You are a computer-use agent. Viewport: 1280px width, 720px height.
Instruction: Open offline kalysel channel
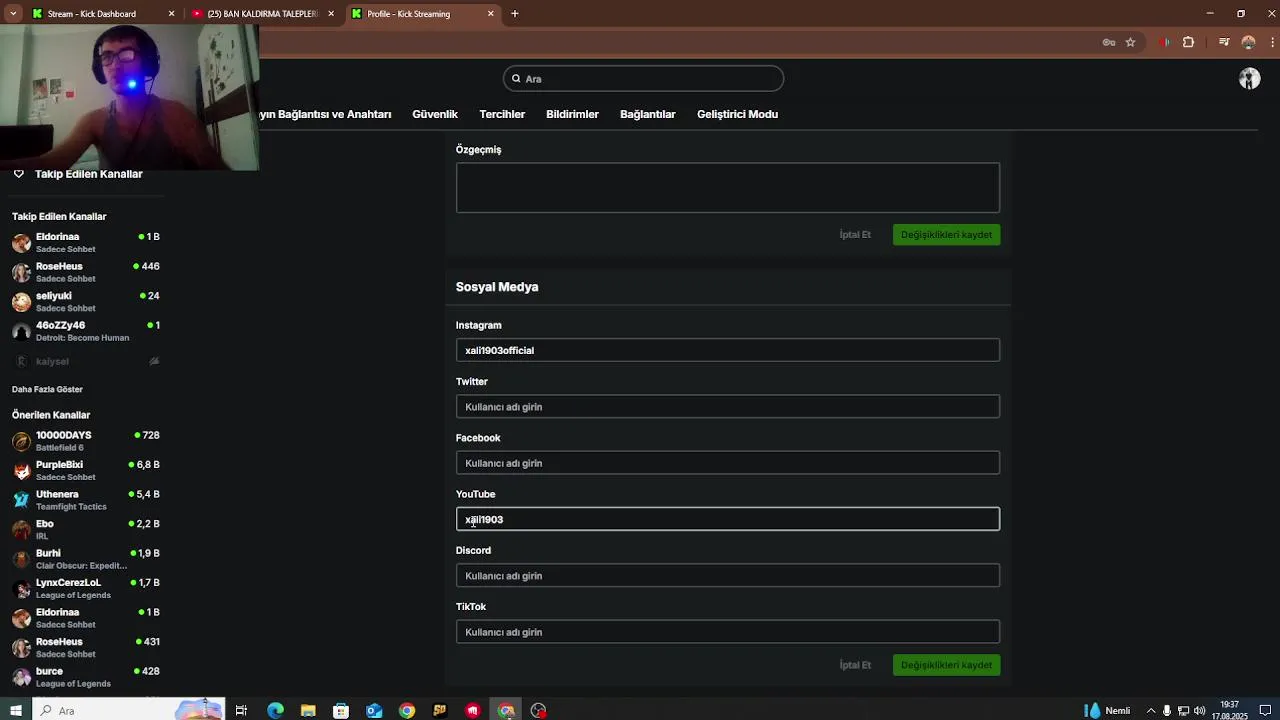(85, 361)
